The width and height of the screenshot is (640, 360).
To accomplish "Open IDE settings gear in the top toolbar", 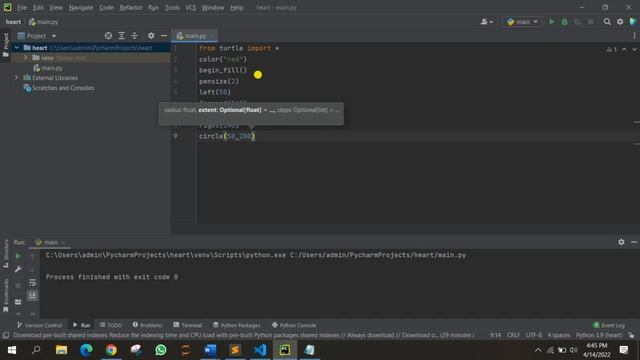I will 620,22.
